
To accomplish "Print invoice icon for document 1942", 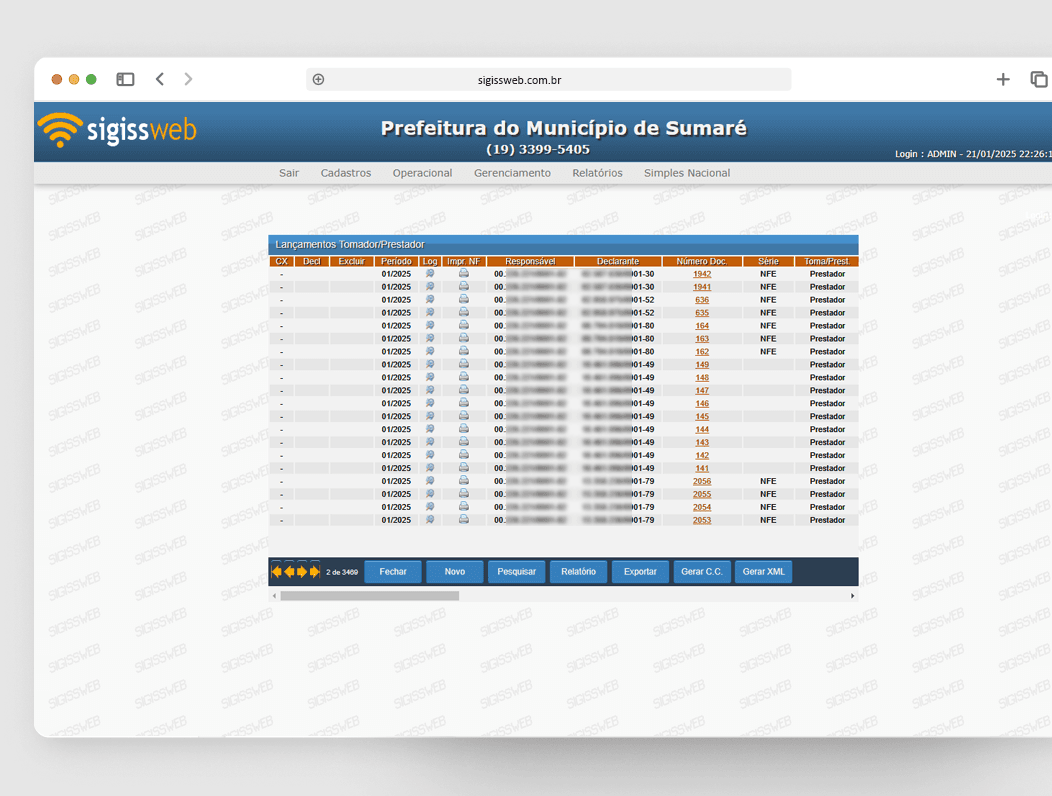I will 464,274.
